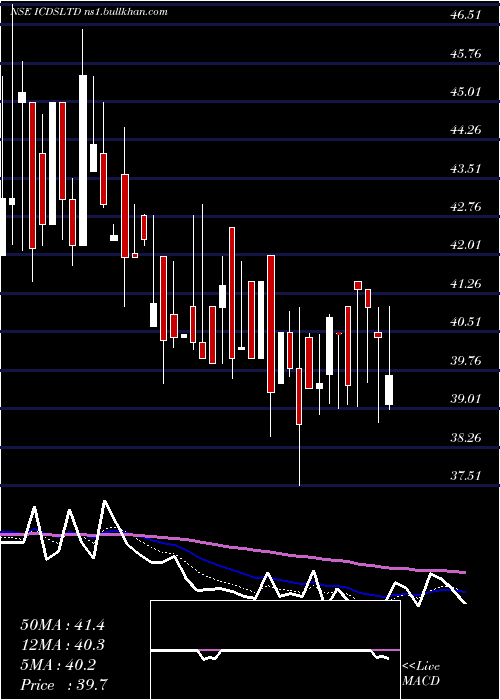Click the 45.76 price axis label
500x700 pixels.
[466, 54]
